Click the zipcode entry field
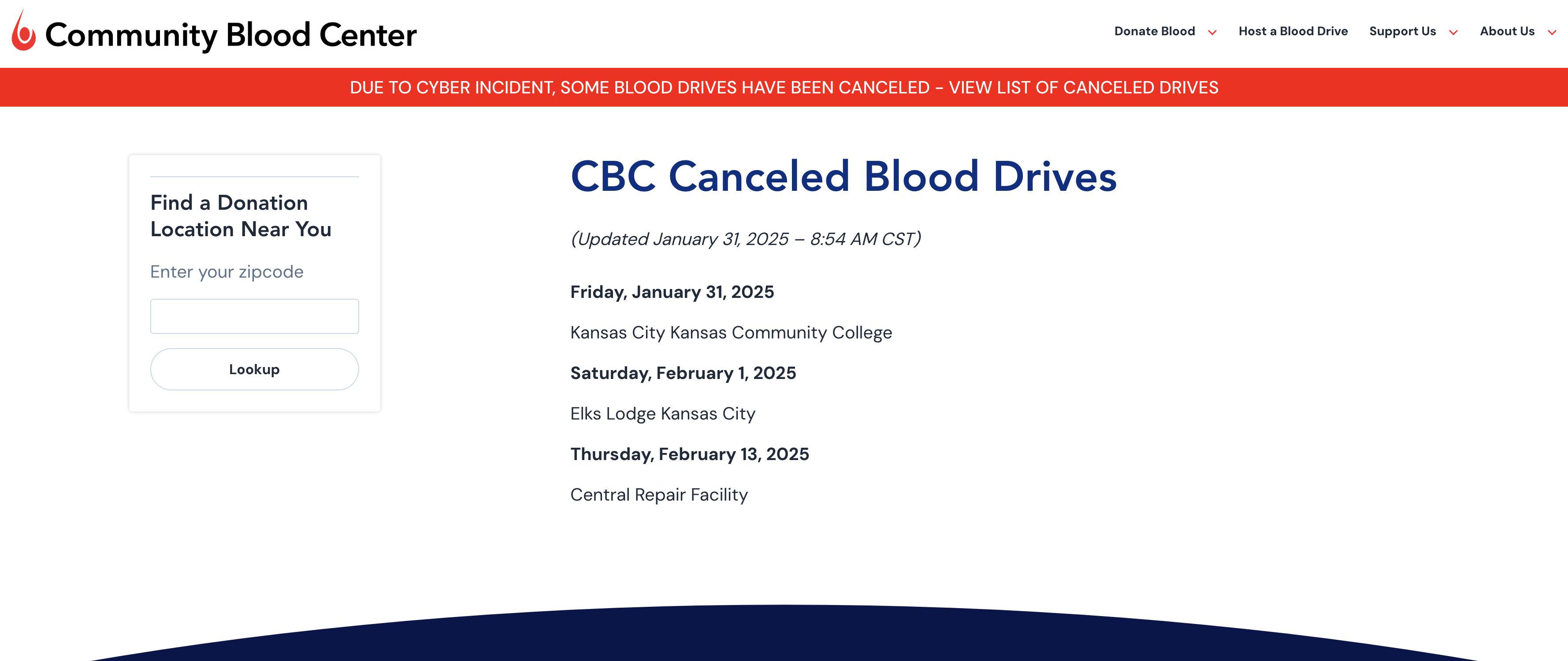This screenshot has height=661, width=1568. (x=254, y=316)
